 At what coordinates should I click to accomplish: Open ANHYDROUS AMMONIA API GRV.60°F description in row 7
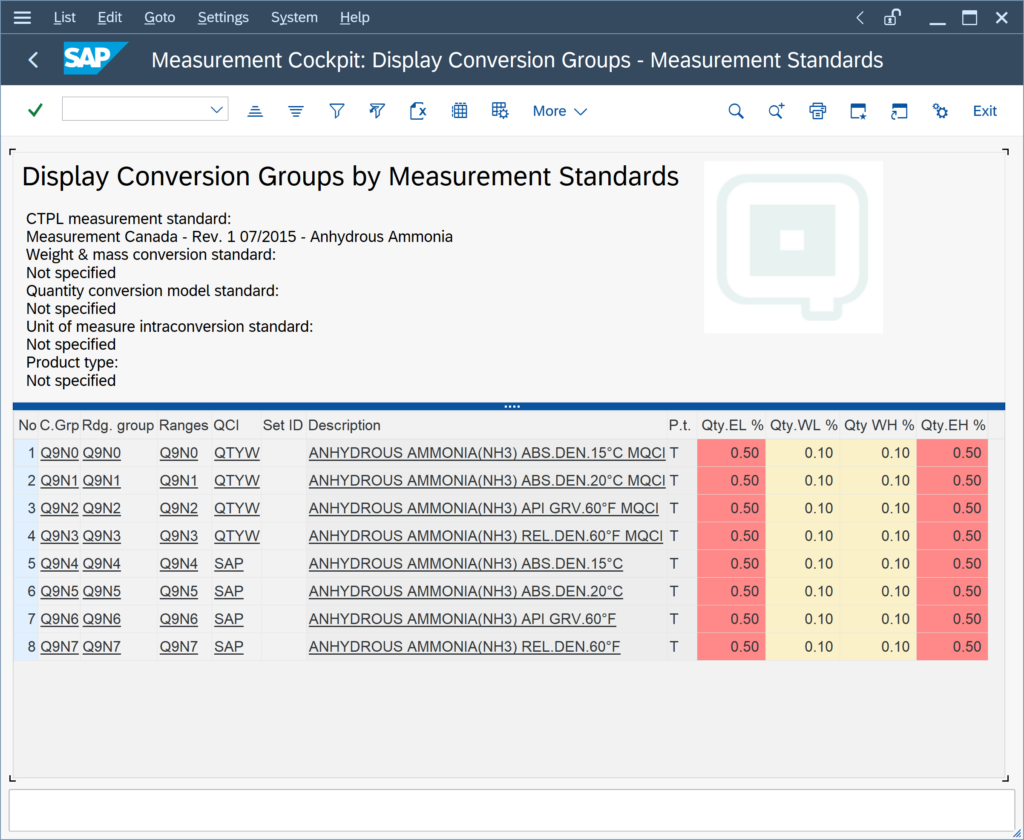click(x=462, y=619)
